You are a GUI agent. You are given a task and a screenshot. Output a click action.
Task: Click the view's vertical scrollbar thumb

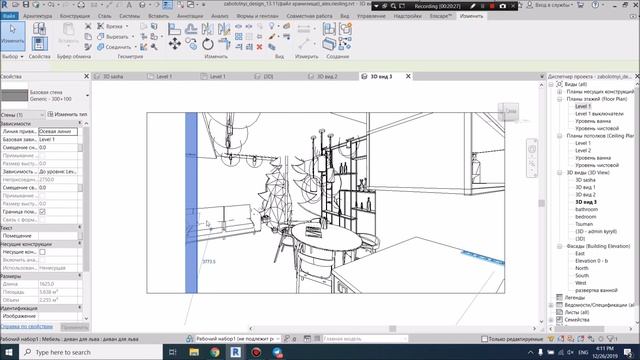point(542,203)
